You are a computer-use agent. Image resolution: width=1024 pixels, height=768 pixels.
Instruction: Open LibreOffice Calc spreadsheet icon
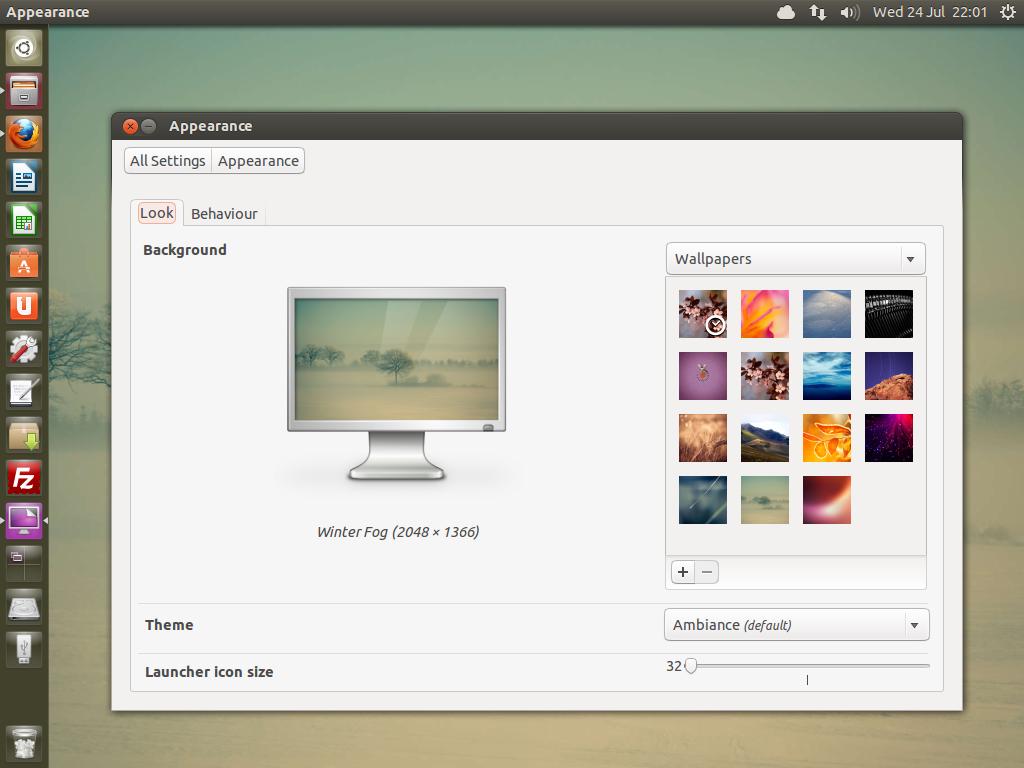[x=24, y=220]
